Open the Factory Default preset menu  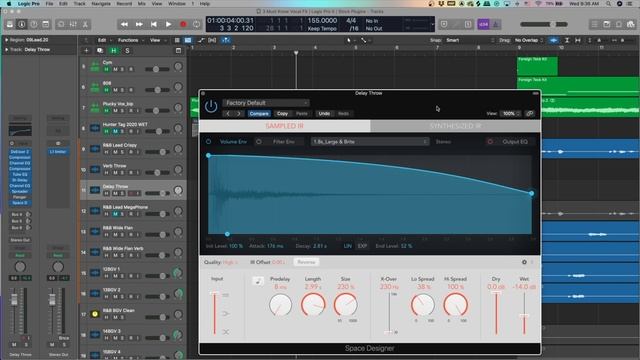click(x=265, y=103)
